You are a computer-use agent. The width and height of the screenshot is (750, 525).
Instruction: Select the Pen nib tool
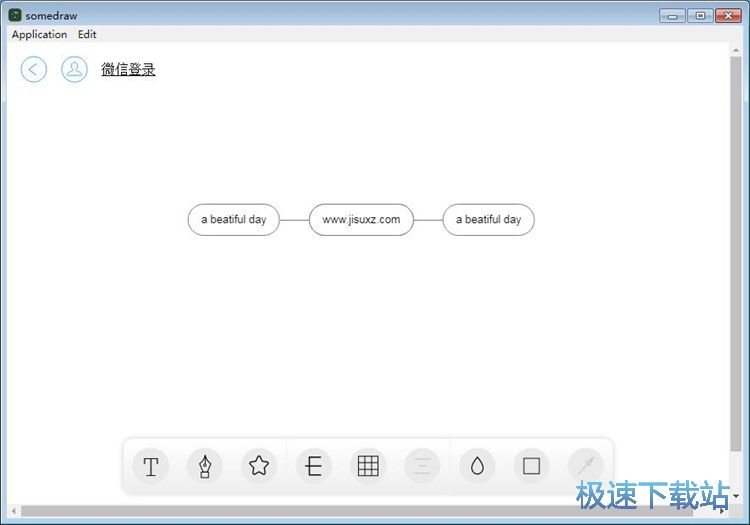tap(205, 466)
